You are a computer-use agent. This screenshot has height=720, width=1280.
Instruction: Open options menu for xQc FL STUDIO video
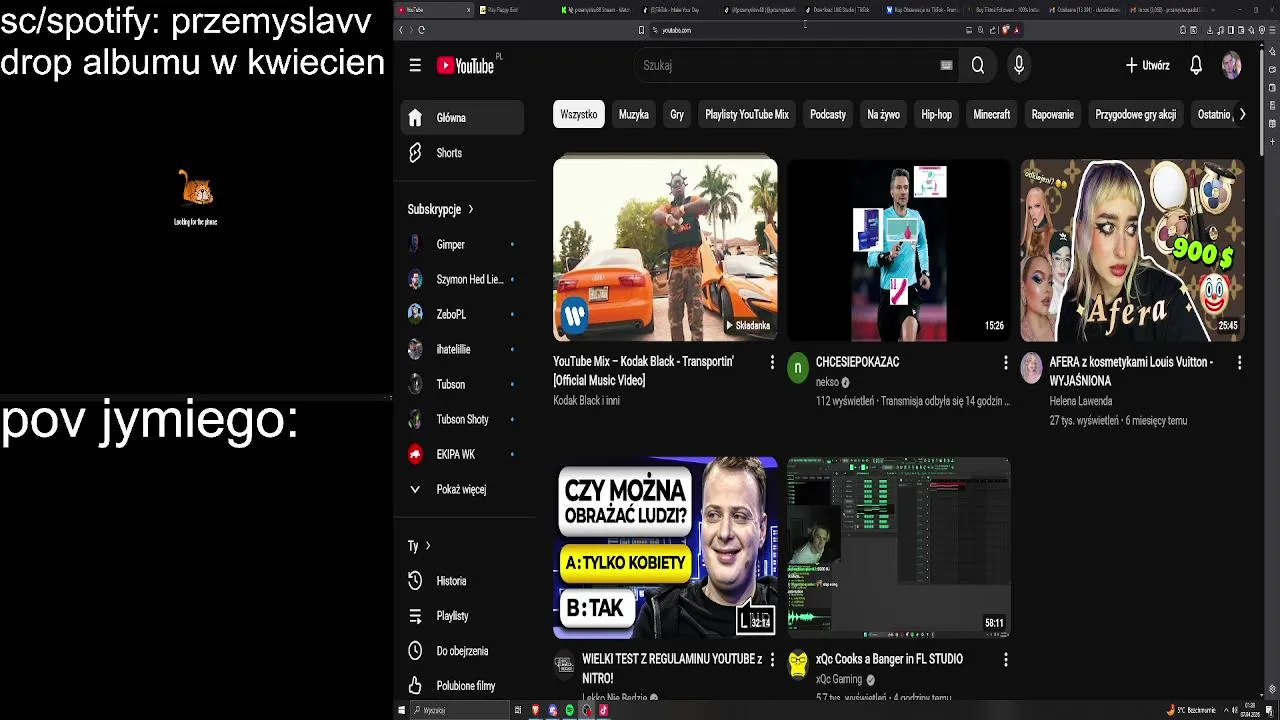point(1006,660)
